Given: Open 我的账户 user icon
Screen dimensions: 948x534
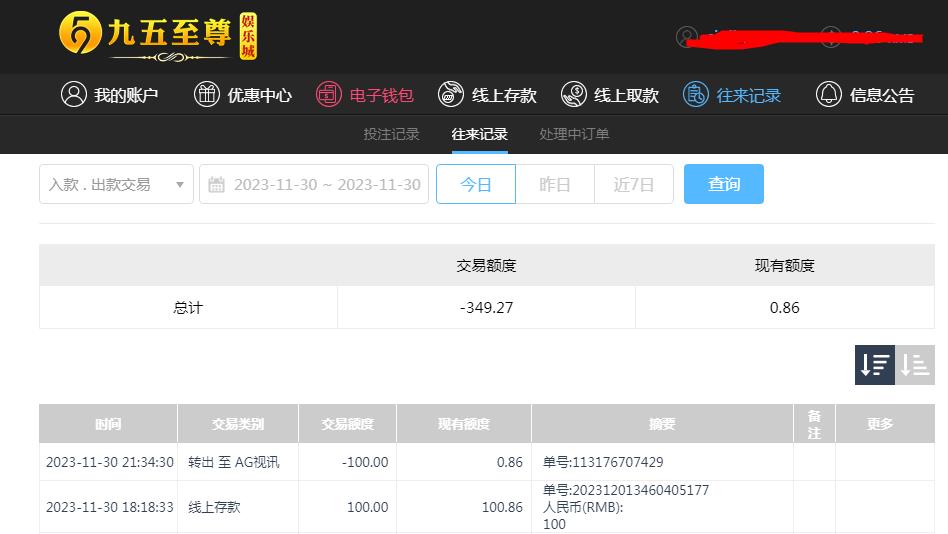Looking at the screenshot, I should pos(74,94).
